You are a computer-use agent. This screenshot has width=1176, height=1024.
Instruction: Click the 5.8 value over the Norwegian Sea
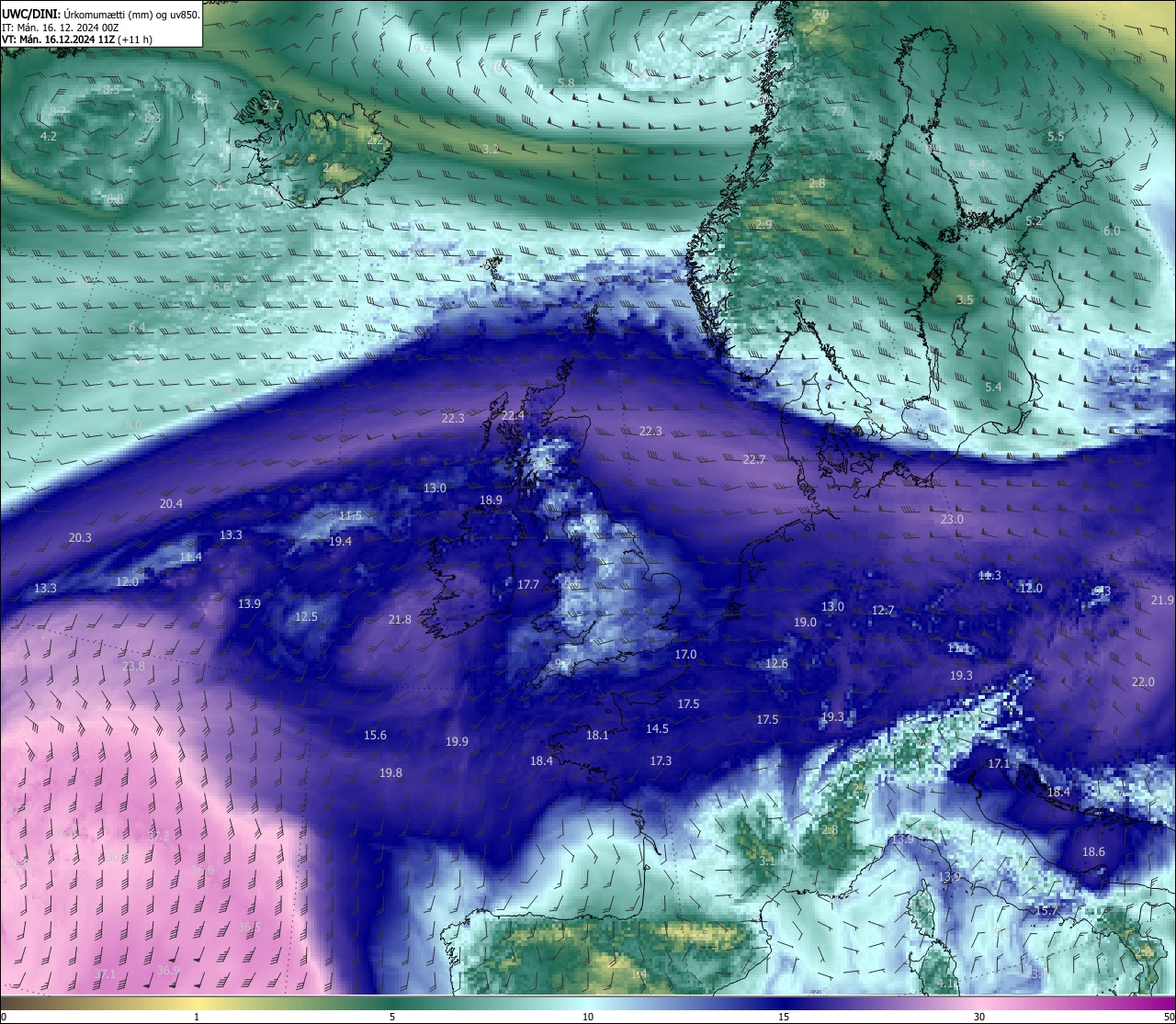pos(566,82)
